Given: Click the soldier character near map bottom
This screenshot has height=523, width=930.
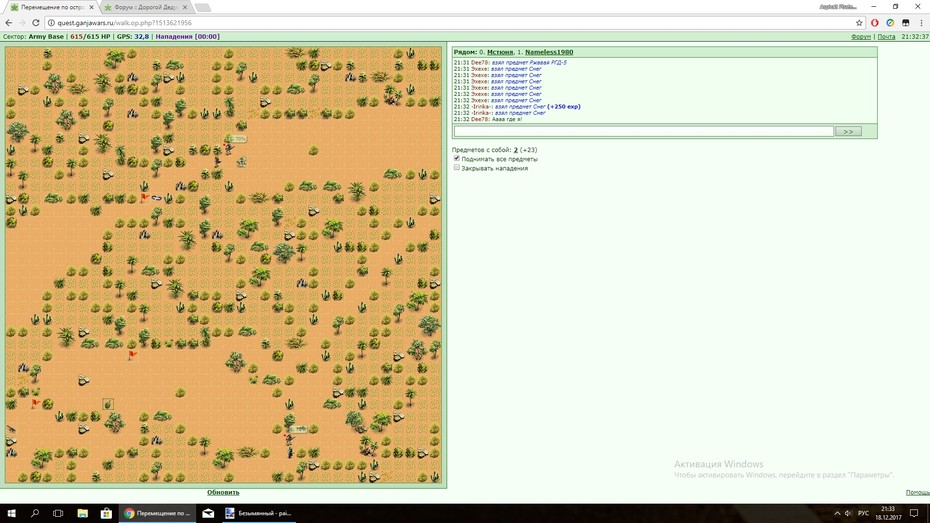Looking at the screenshot, I should pos(289,439).
